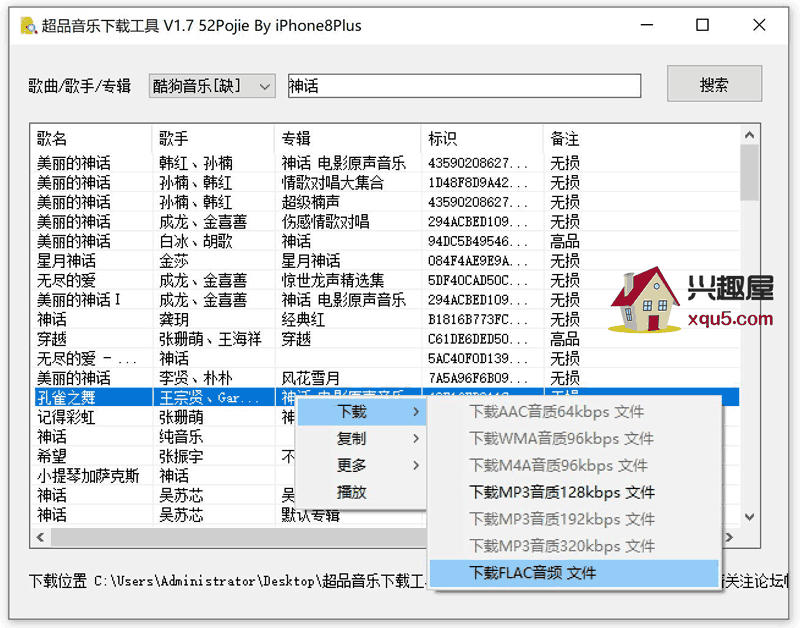Expand arrow next to 更多 menu item
The height and width of the screenshot is (628, 800).
(416, 465)
